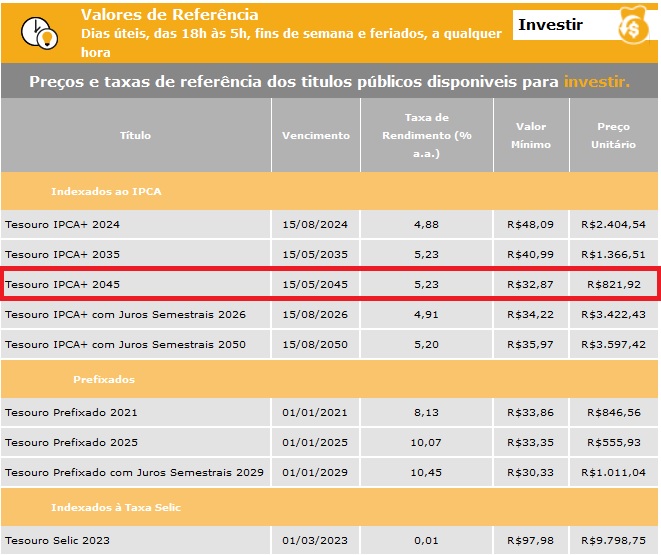
Task: Click the Preço Unitário column header
Action: 615,135
